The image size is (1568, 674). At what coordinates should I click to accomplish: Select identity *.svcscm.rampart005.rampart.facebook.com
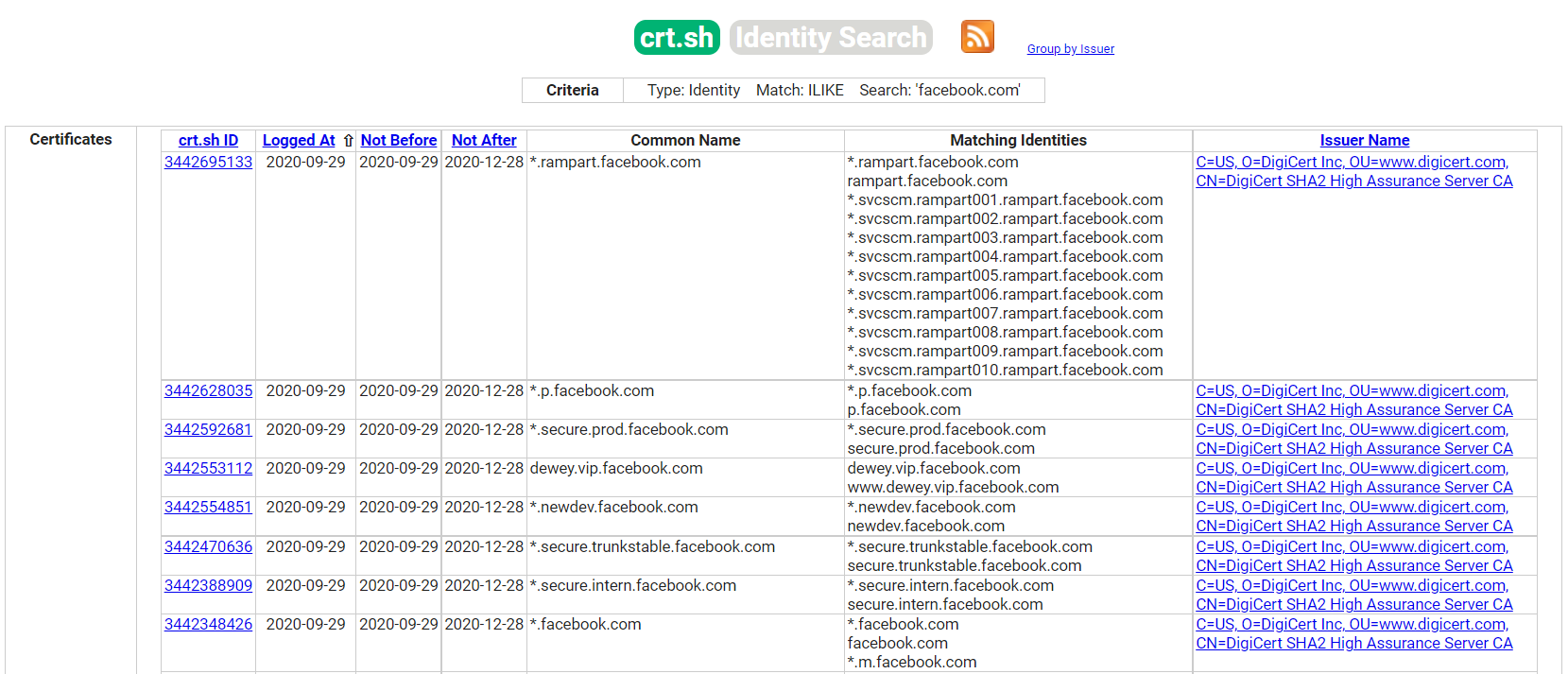(1006, 275)
